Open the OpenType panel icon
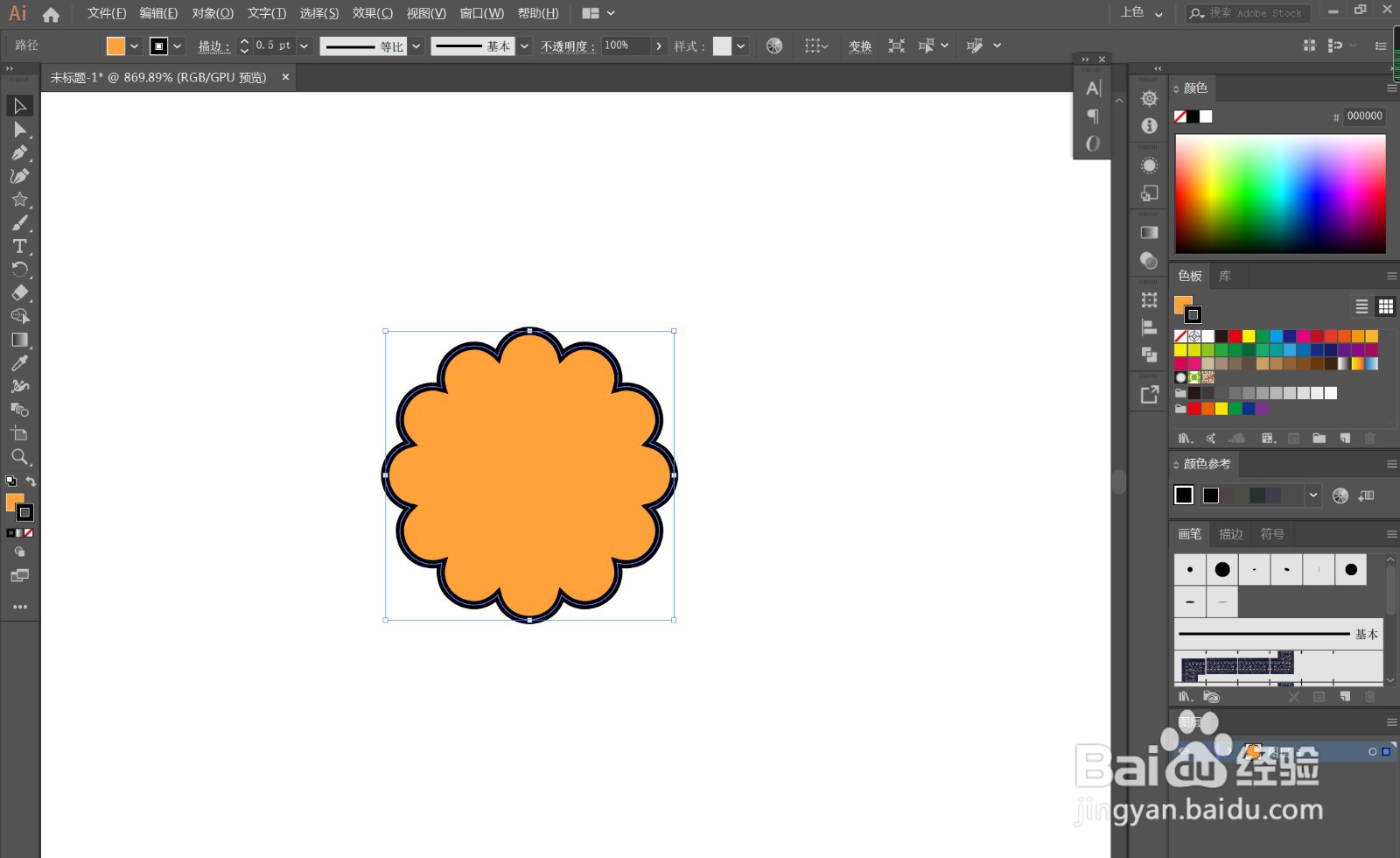 (x=1093, y=144)
